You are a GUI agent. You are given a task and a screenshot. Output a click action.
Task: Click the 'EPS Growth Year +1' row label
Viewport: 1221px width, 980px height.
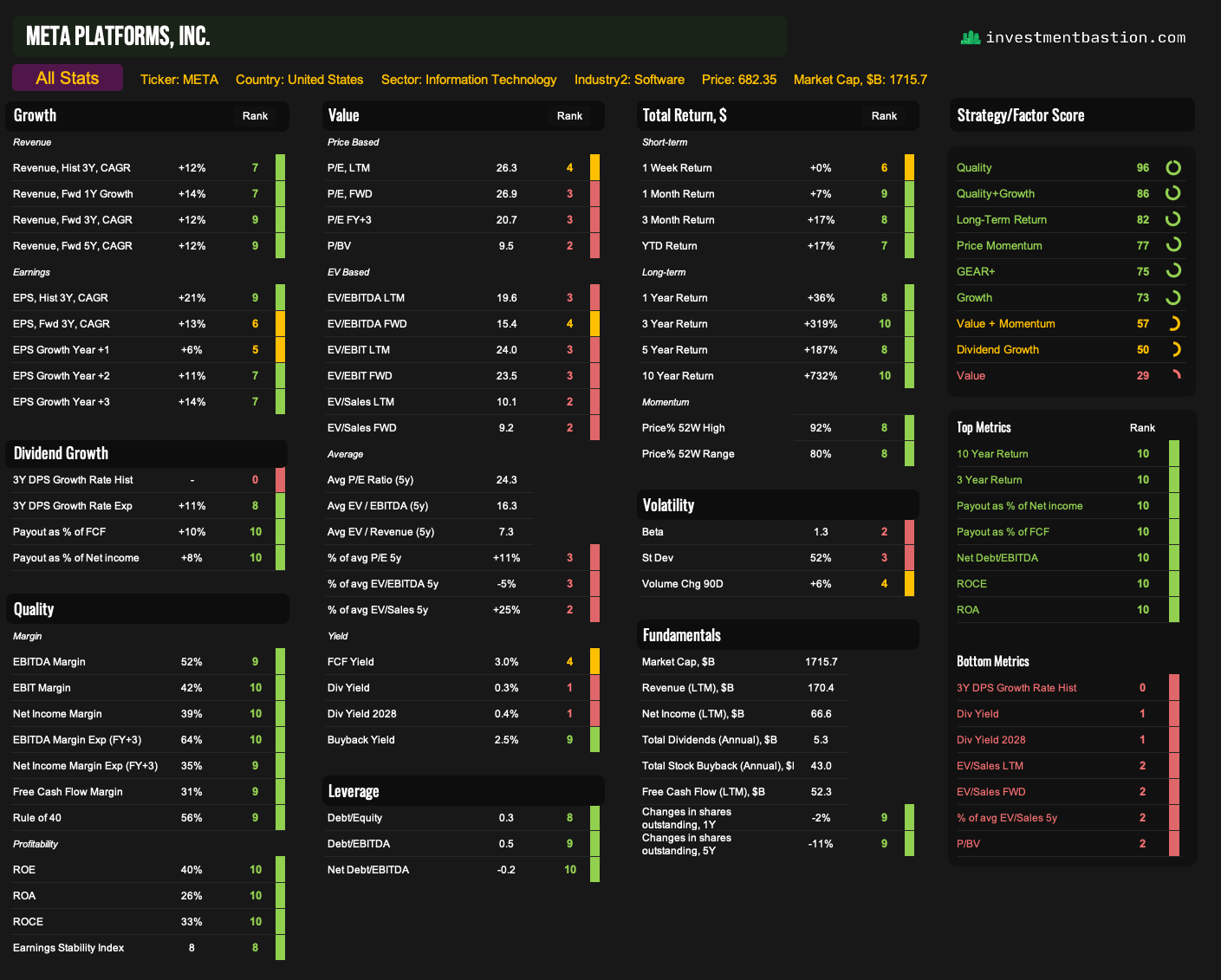point(61,349)
